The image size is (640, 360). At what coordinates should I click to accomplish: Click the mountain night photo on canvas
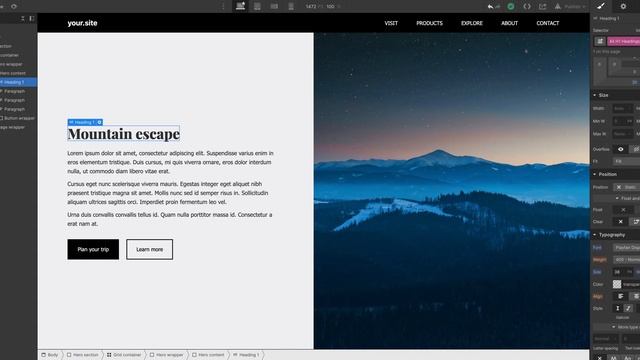pos(452,191)
